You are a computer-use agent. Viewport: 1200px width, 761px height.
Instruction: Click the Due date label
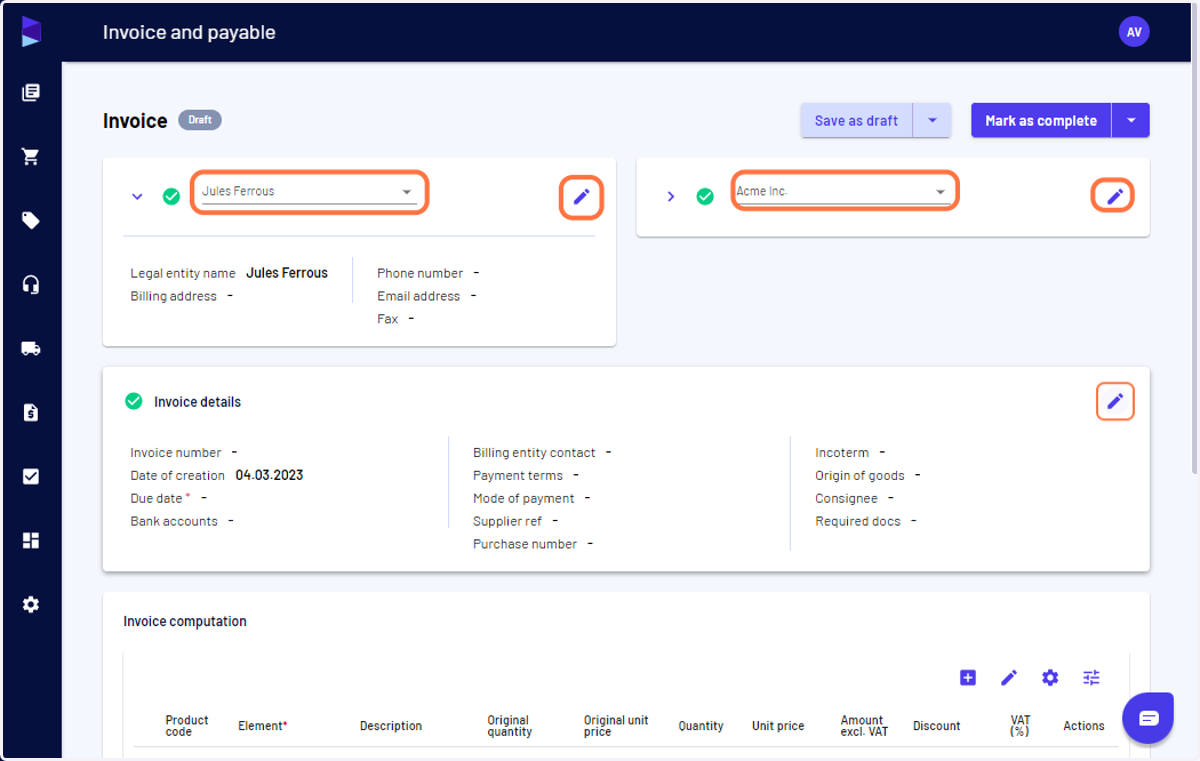[157, 498]
